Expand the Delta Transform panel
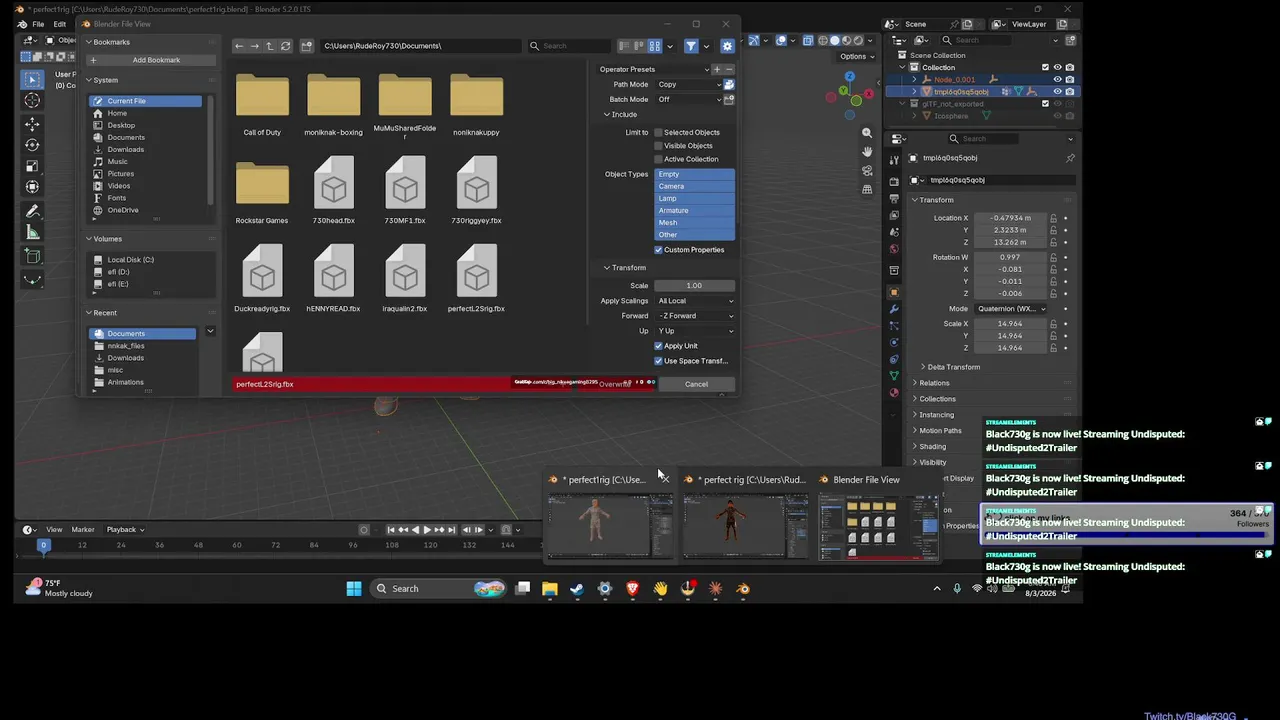The height and width of the screenshot is (720, 1280). pyautogui.click(x=950, y=367)
